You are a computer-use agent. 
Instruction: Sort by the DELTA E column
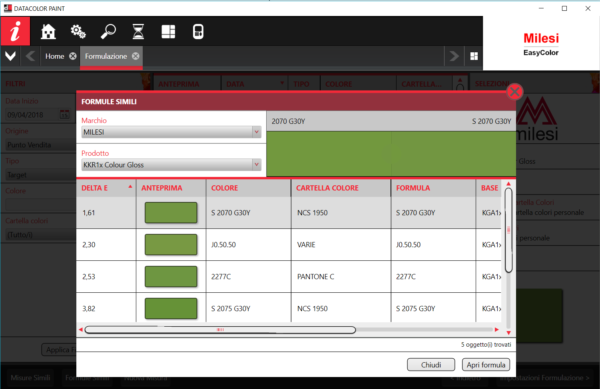point(106,188)
